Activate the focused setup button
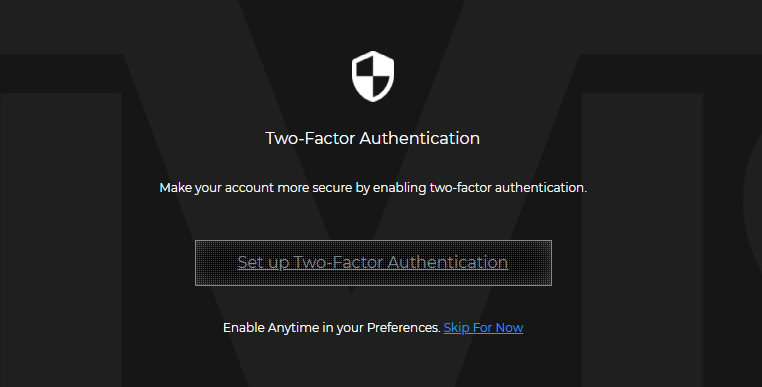 (x=373, y=263)
